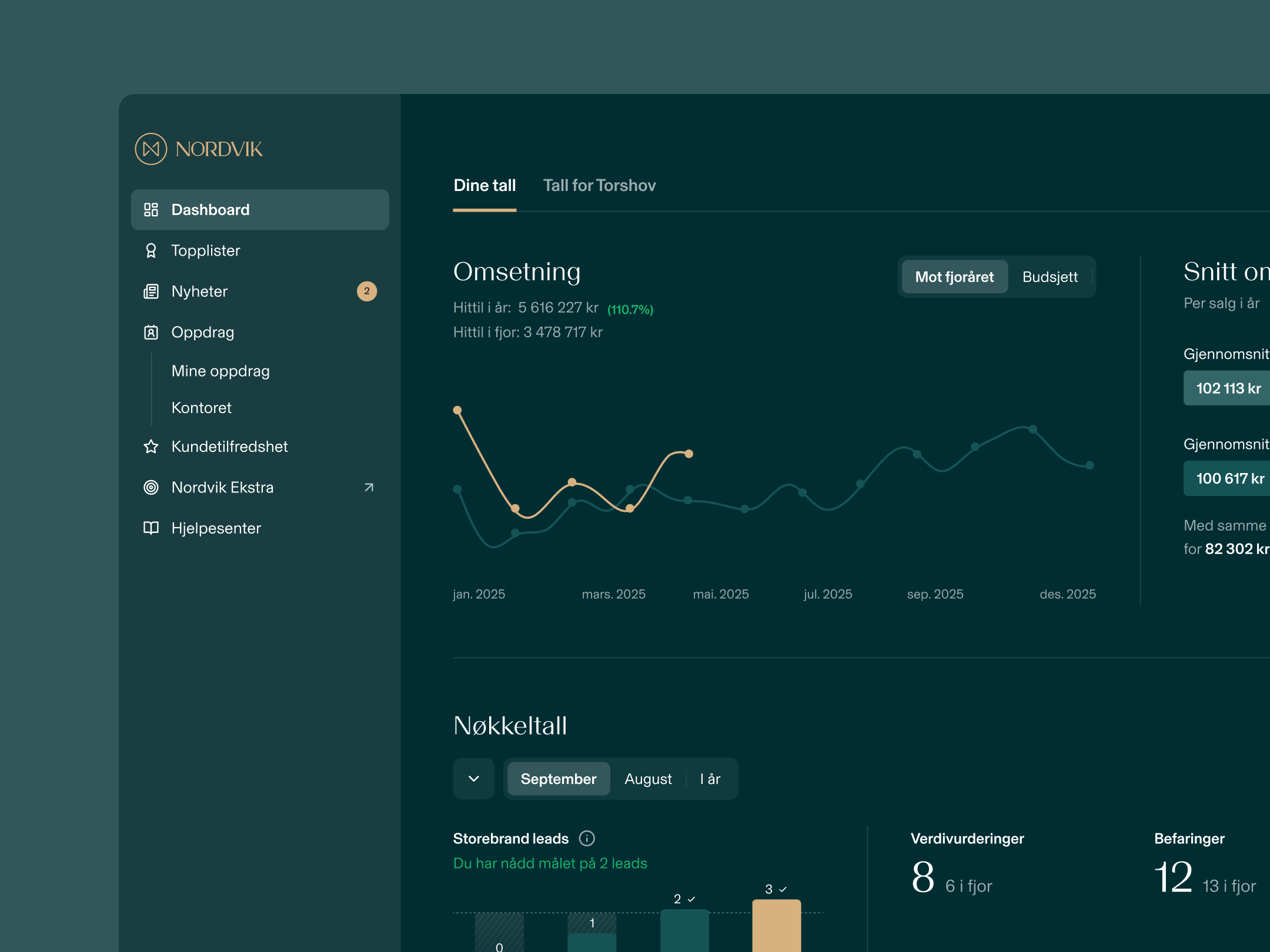Image resolution: width=1270 pixels, height=952 pixels.
Task: Click the Storebrand leads label
Action: [x=511, y=839]
